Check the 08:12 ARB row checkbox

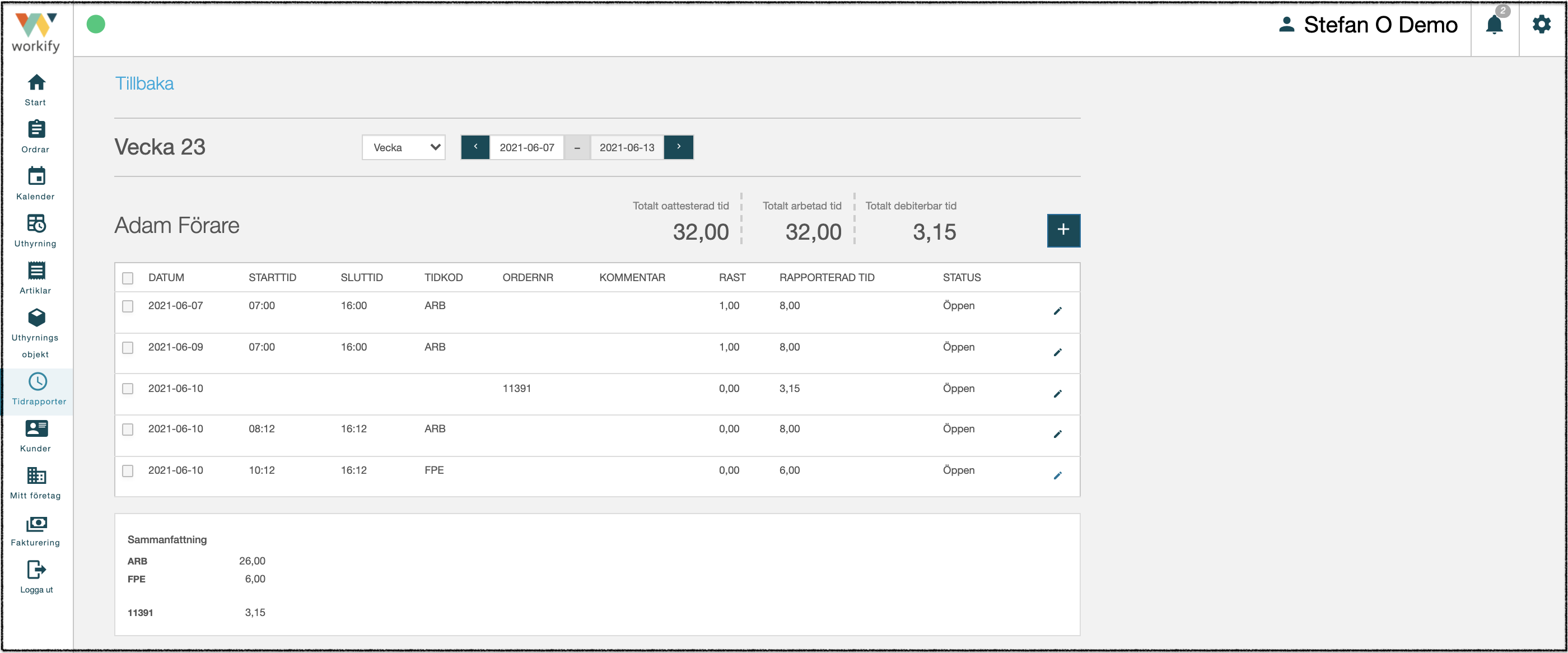pos(128,429)
